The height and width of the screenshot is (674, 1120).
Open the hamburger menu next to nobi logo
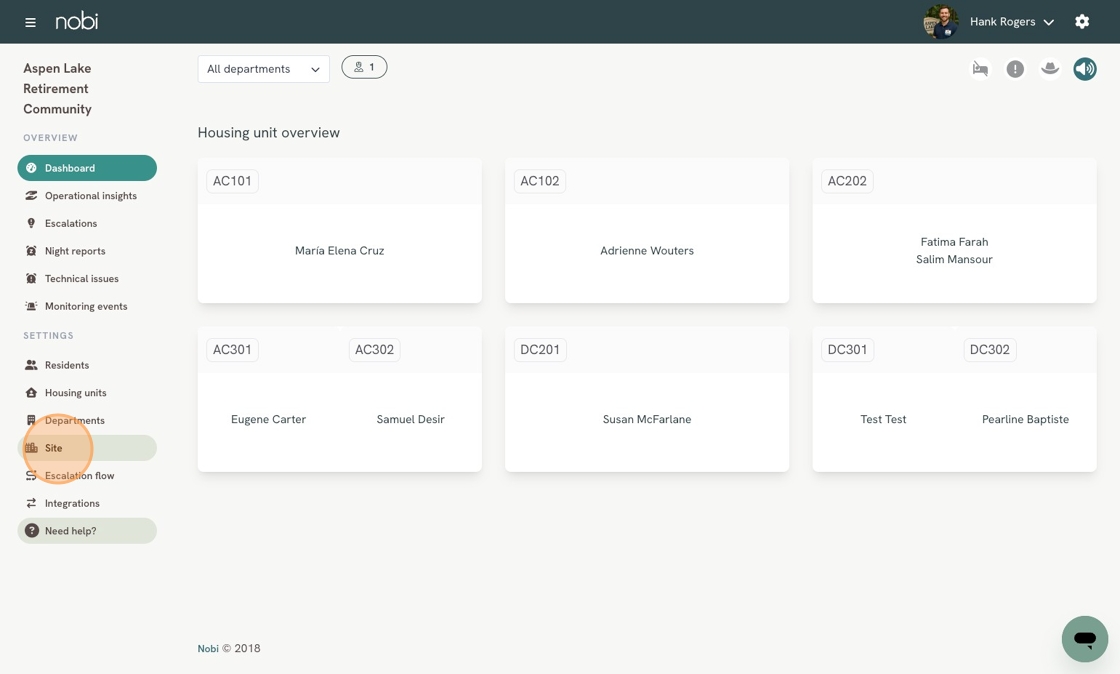click(x=30, y=22)
